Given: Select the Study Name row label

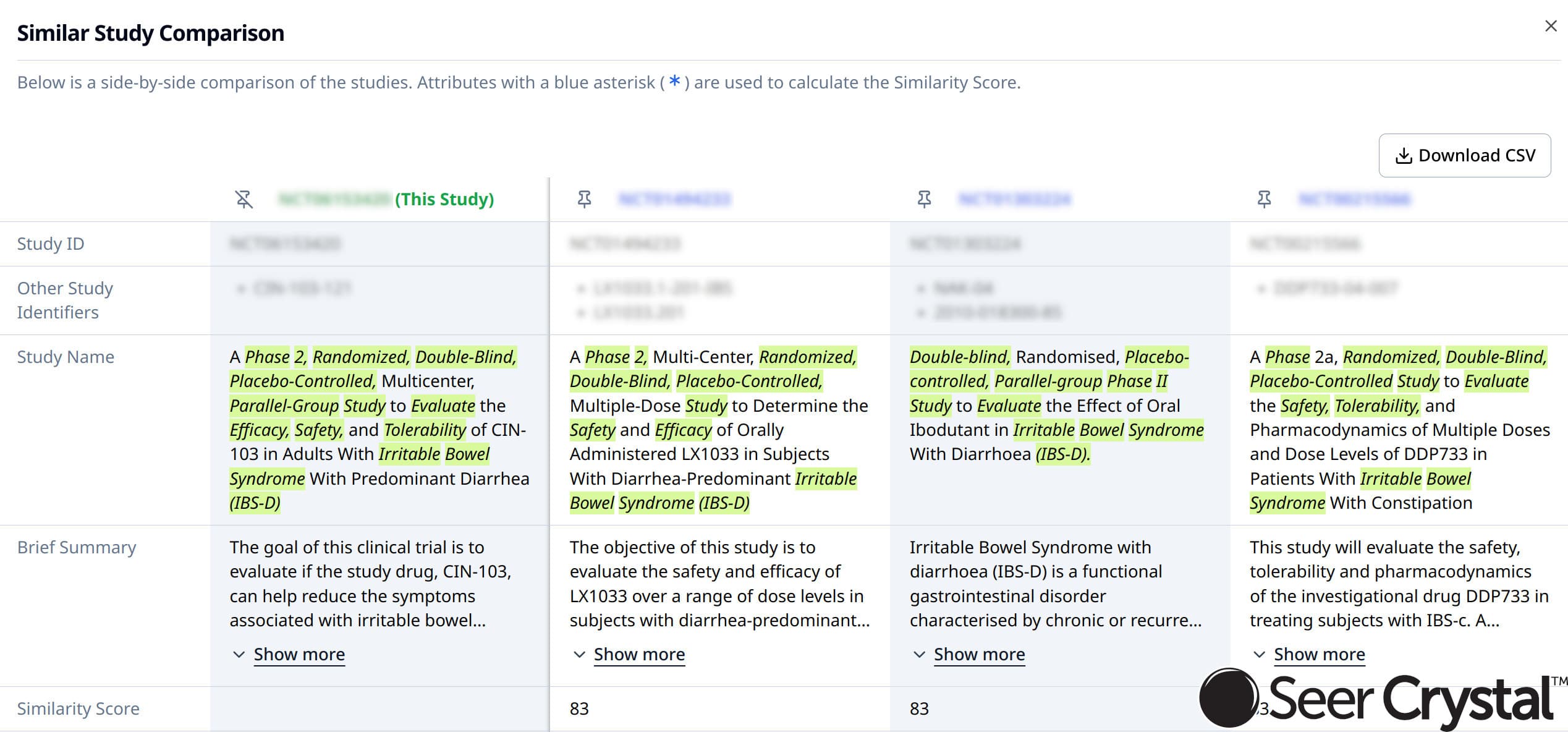Looking at the screenshot, I should [66, 357].
